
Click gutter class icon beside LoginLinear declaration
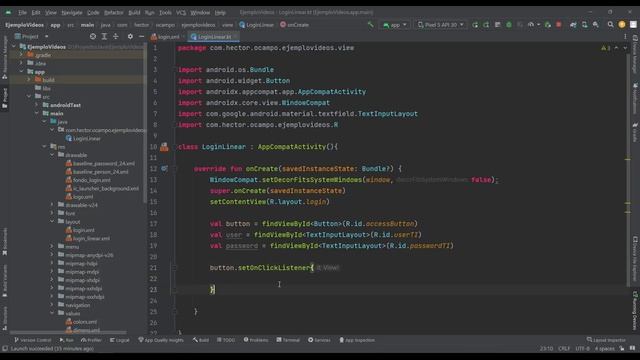click(x=164, y=147)
